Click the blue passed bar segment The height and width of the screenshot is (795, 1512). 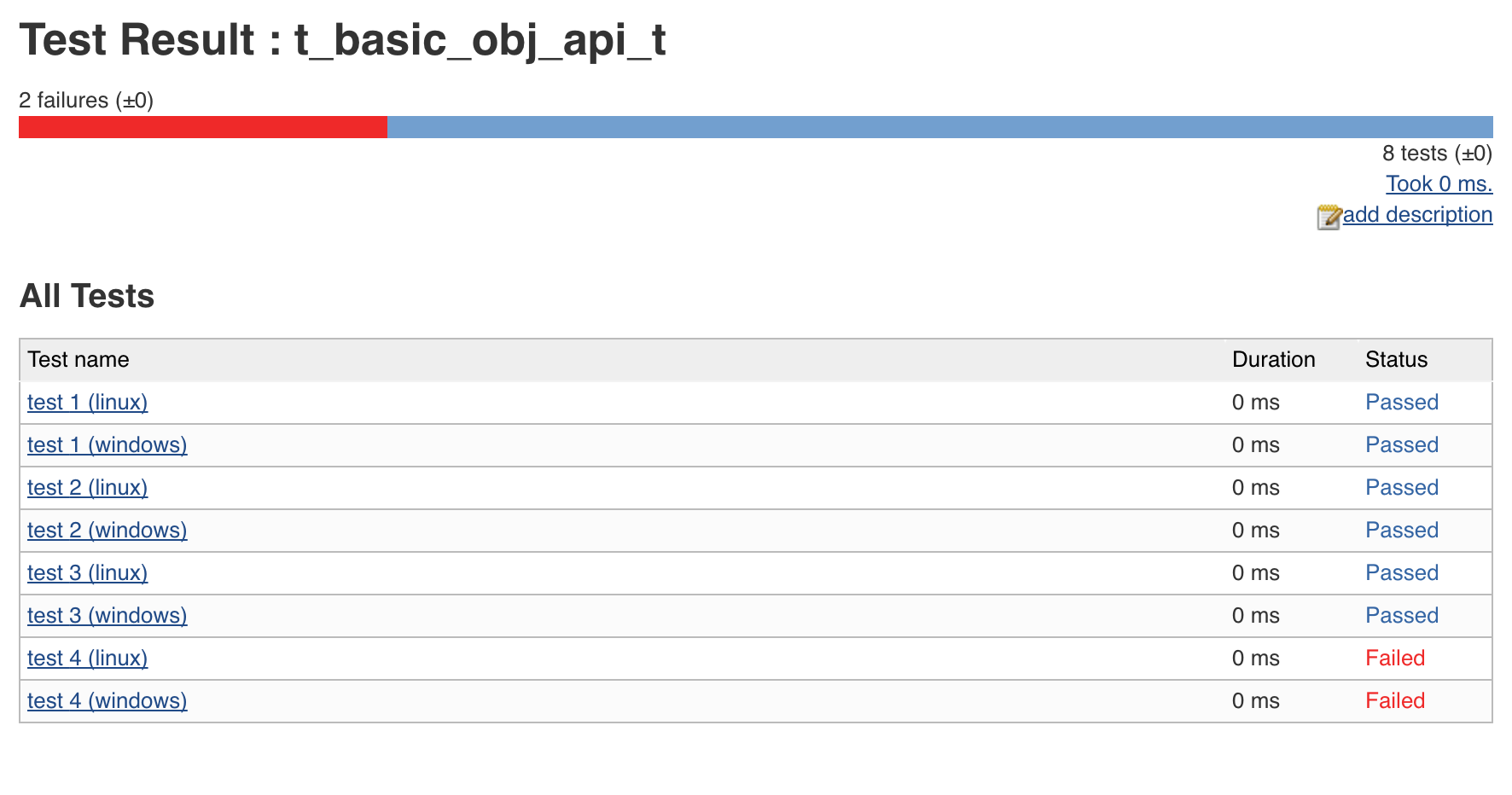pos(939,127)
